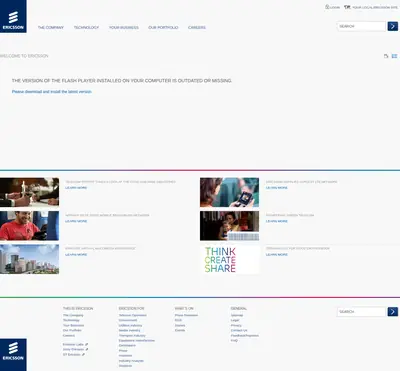Viewport: 400px width, 371px height.
Task: Click Learn More beside candlelit dinner photo
Action: (76, 188)
